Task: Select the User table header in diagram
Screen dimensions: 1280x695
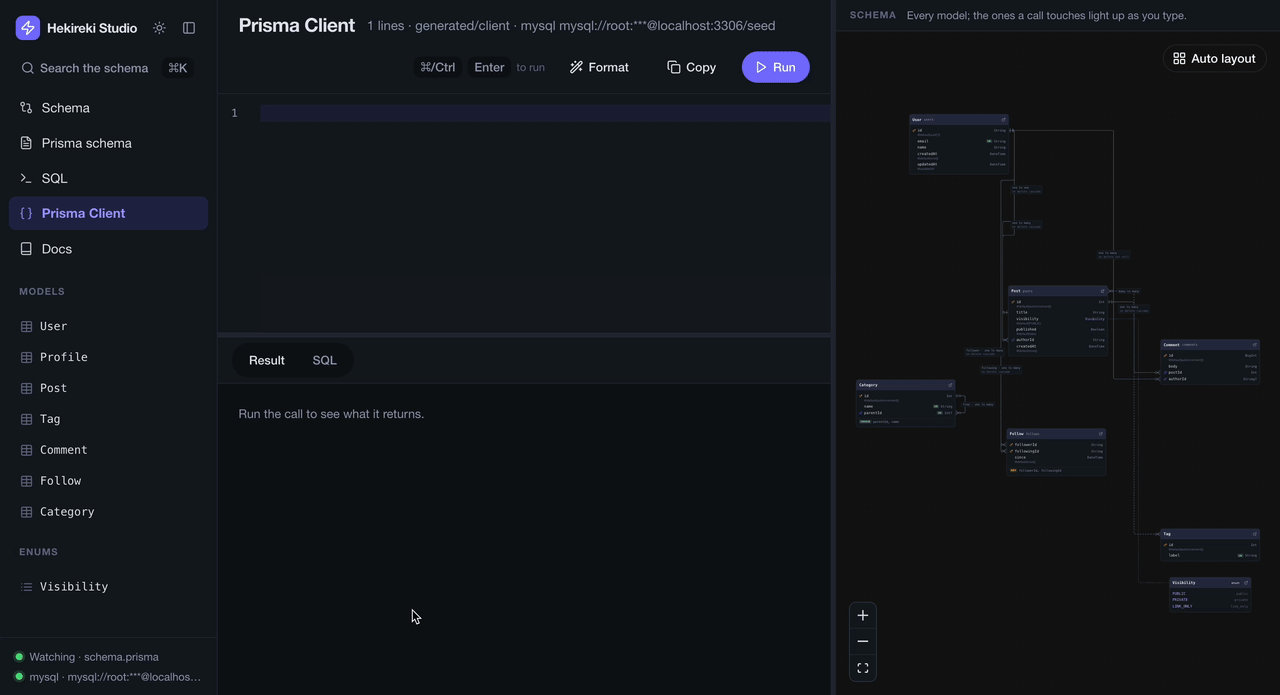Action: (x=959, y=120)
